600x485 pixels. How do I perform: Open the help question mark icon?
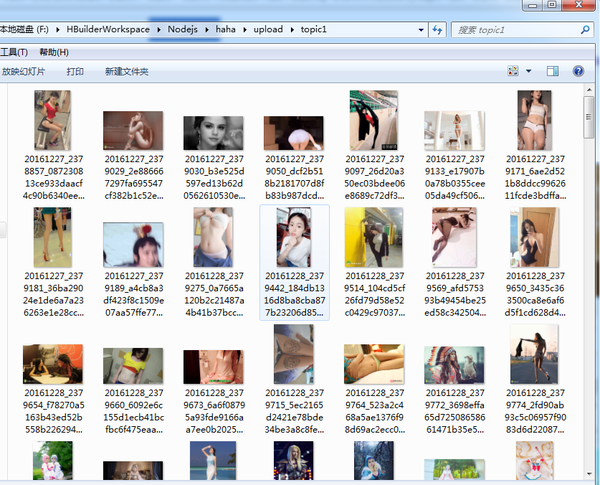pos(578,71)
